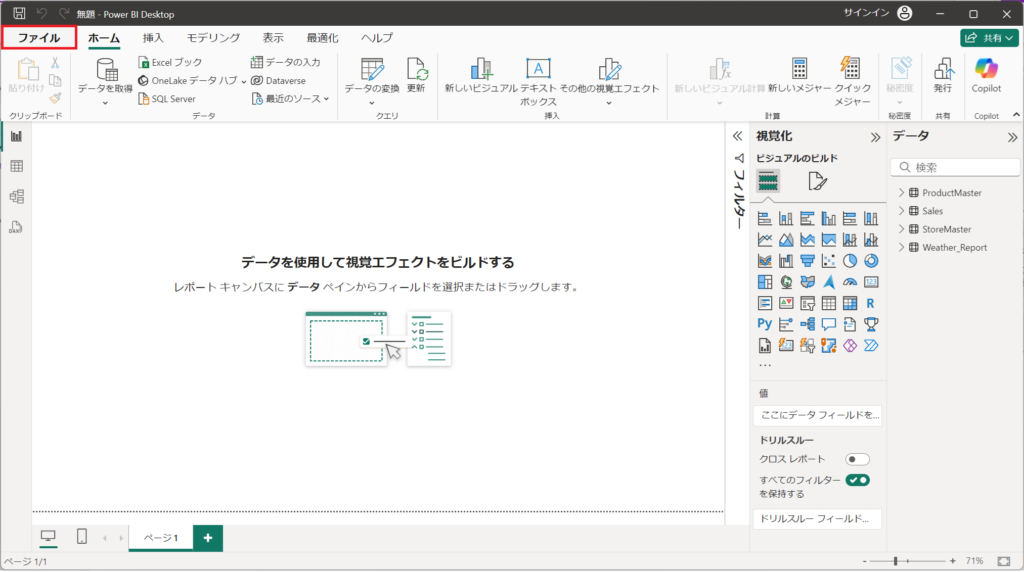Select the Q&A speech bubble visual
1024x572 pixels.
829,324
